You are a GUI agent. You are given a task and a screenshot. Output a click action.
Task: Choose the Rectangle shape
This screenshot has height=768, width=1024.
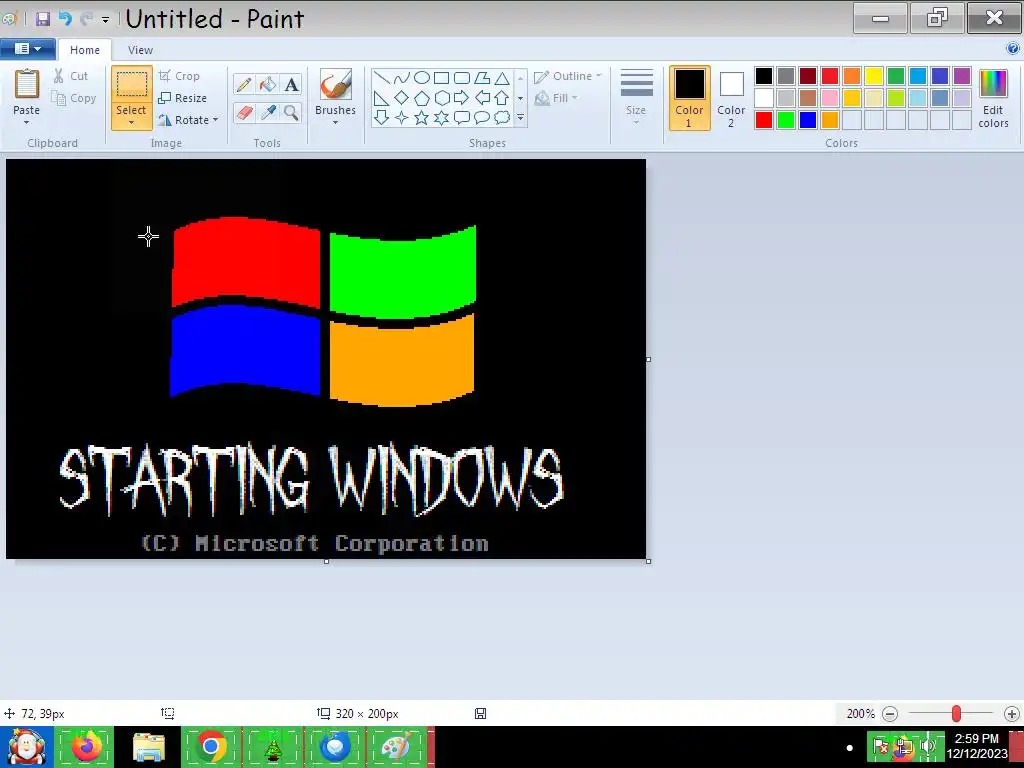point(441,78)
